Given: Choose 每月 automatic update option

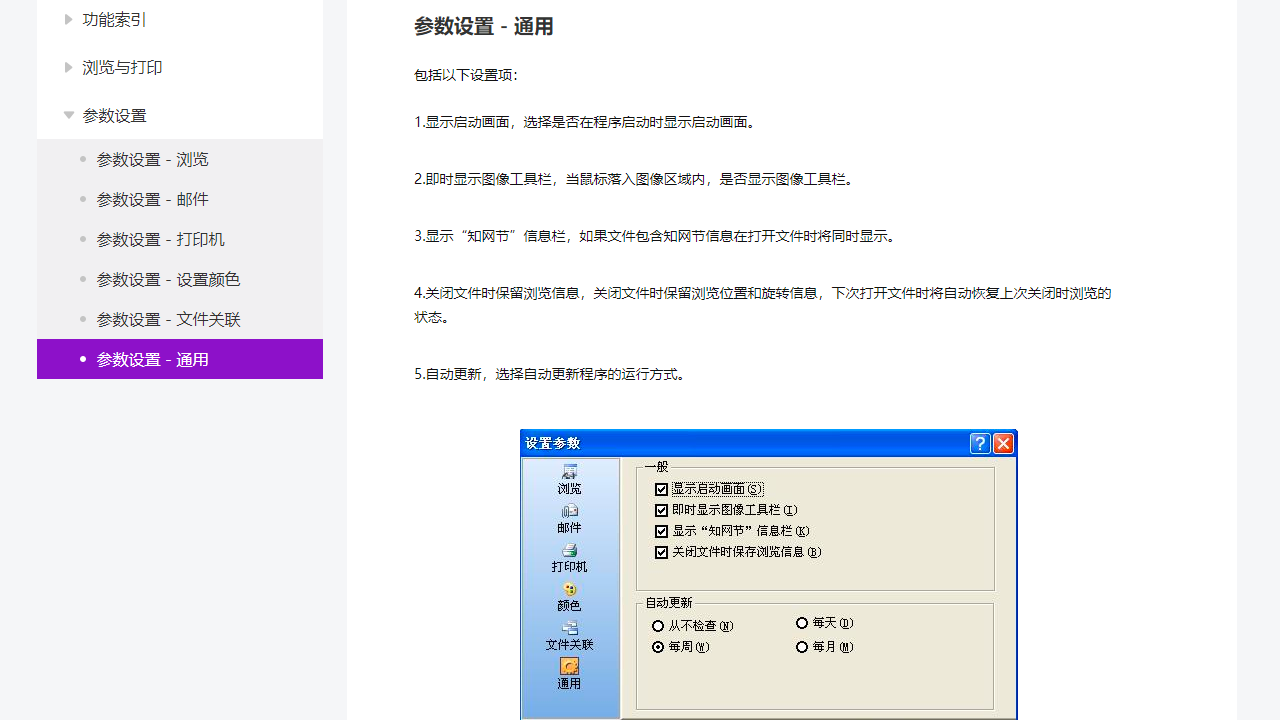Looking at the screenshot, I should point(802,646).
